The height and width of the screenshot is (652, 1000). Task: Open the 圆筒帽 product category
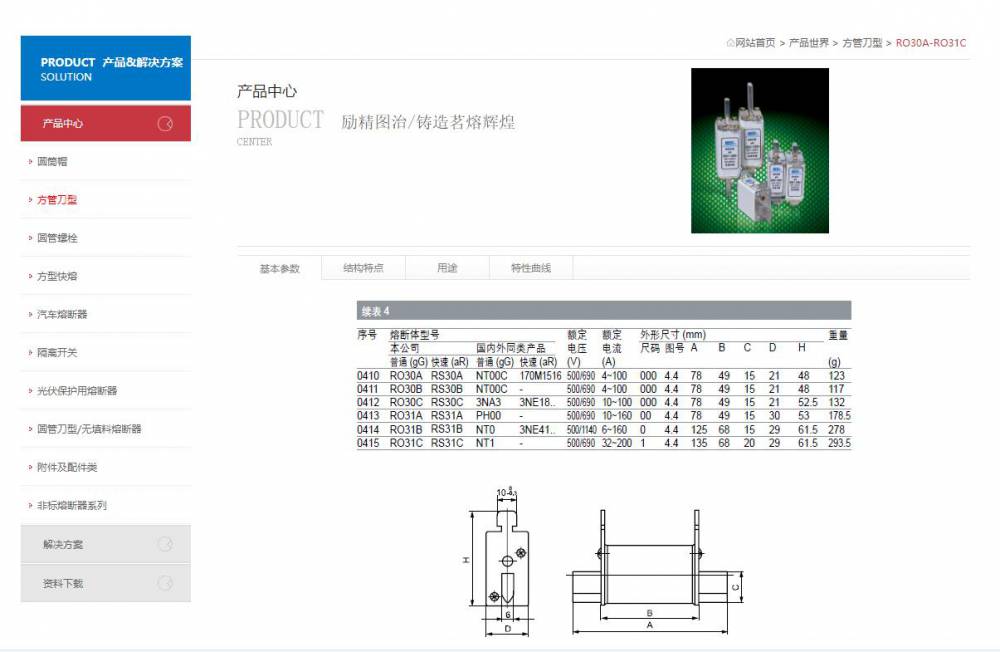pos(52,161)
